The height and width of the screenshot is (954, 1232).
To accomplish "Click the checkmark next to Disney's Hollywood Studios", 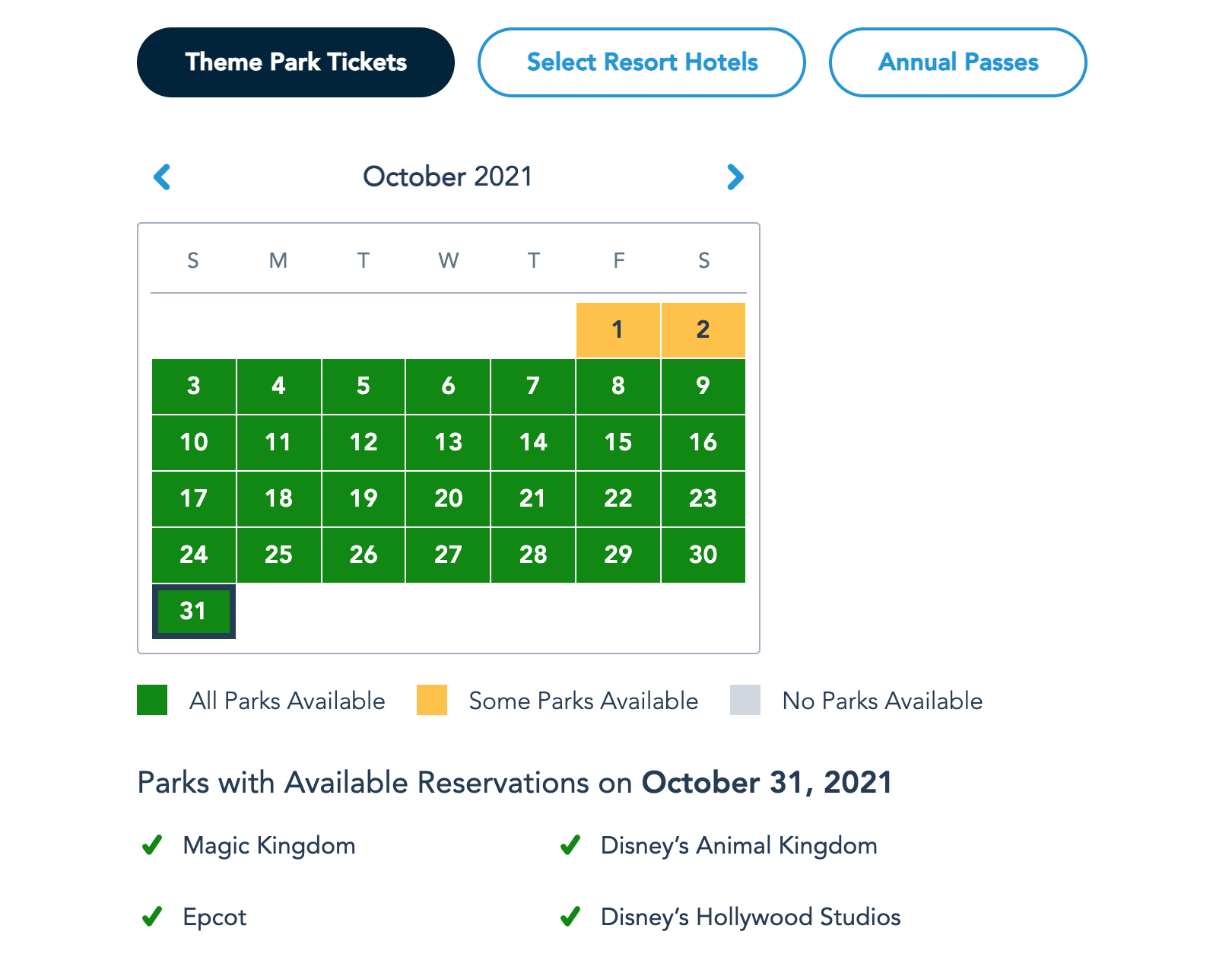I will point(570,917).
